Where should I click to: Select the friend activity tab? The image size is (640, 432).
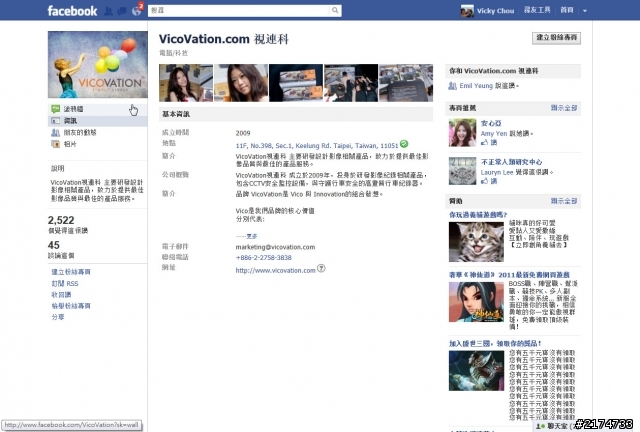click(98, 132)
